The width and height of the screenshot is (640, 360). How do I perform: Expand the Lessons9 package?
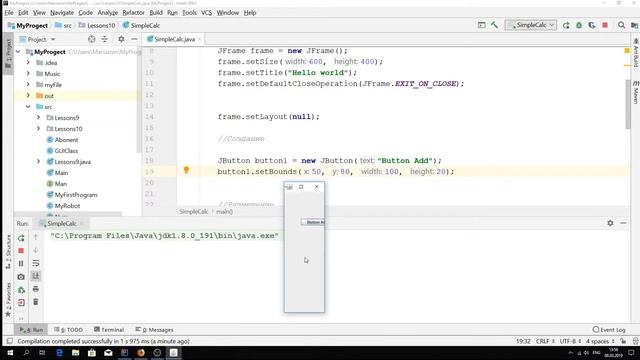[39, 118]
